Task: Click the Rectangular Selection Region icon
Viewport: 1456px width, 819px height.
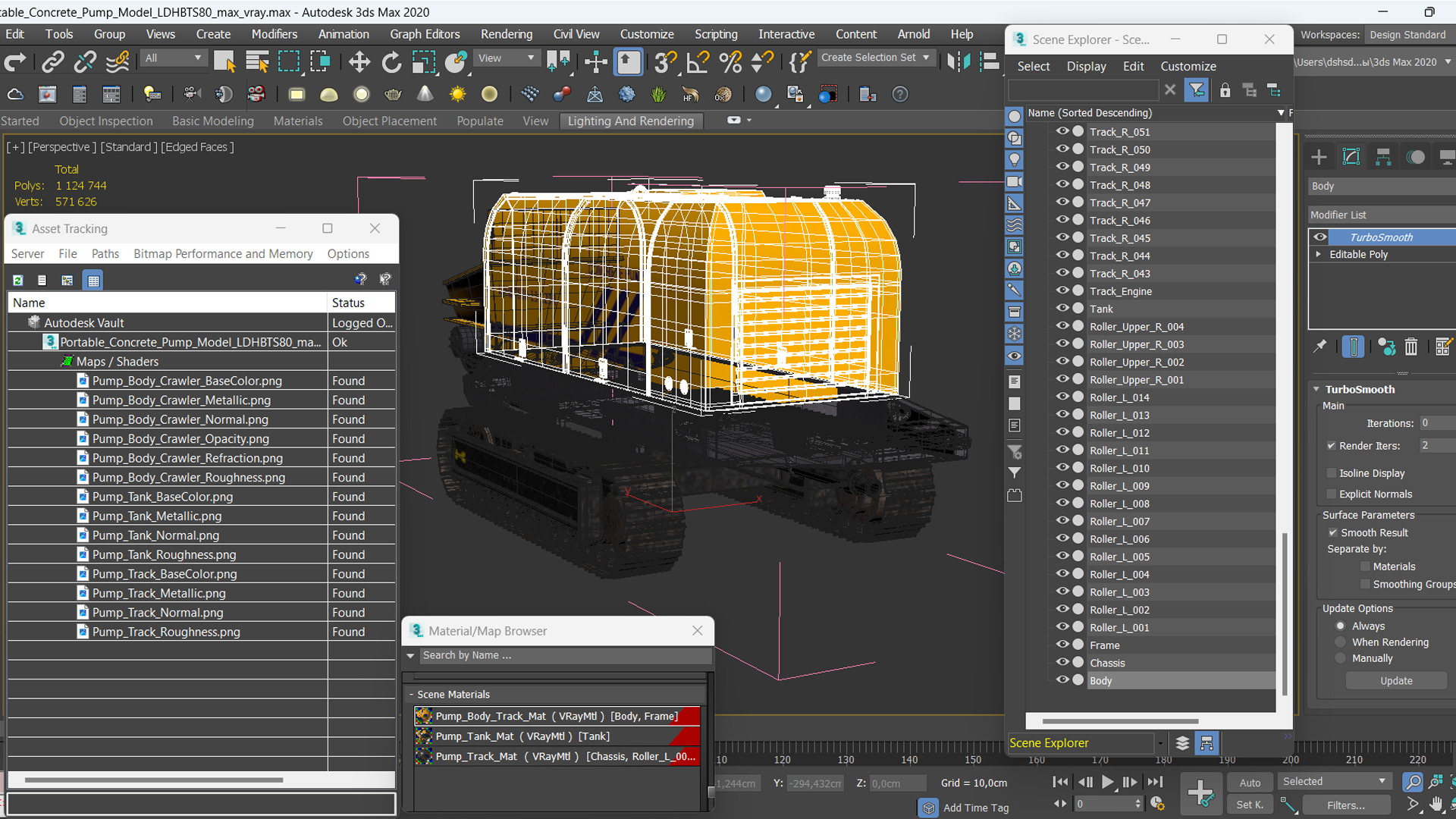Action: 289,62
